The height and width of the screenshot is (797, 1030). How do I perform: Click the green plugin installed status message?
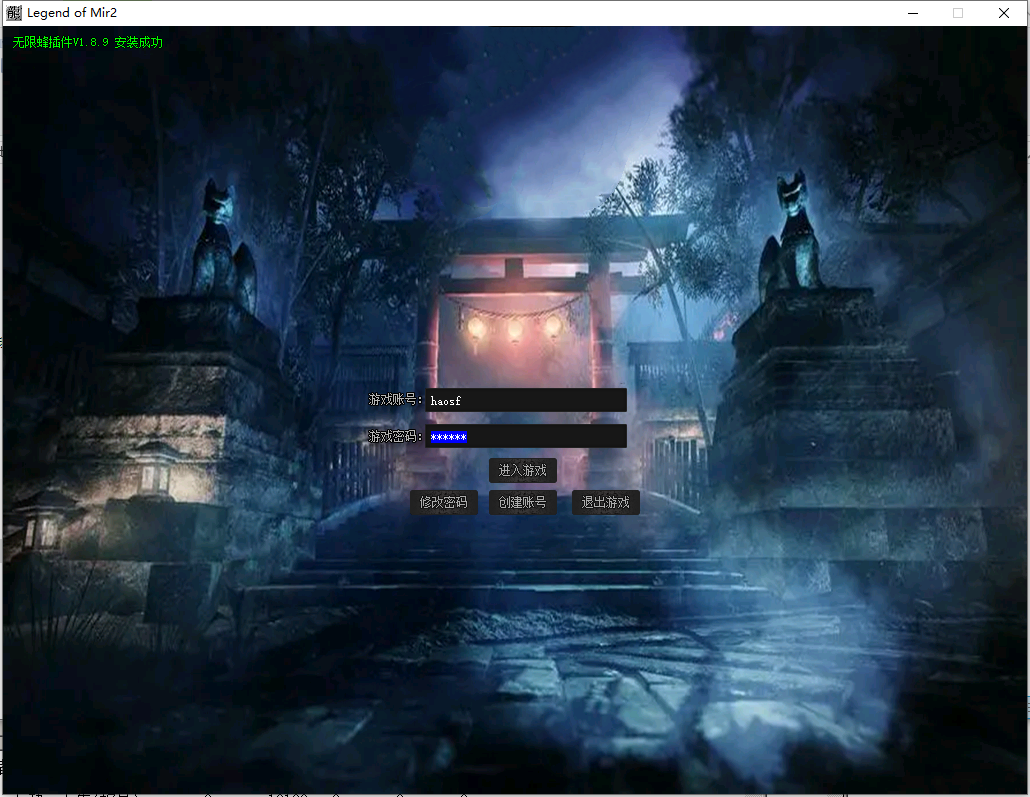87,43
